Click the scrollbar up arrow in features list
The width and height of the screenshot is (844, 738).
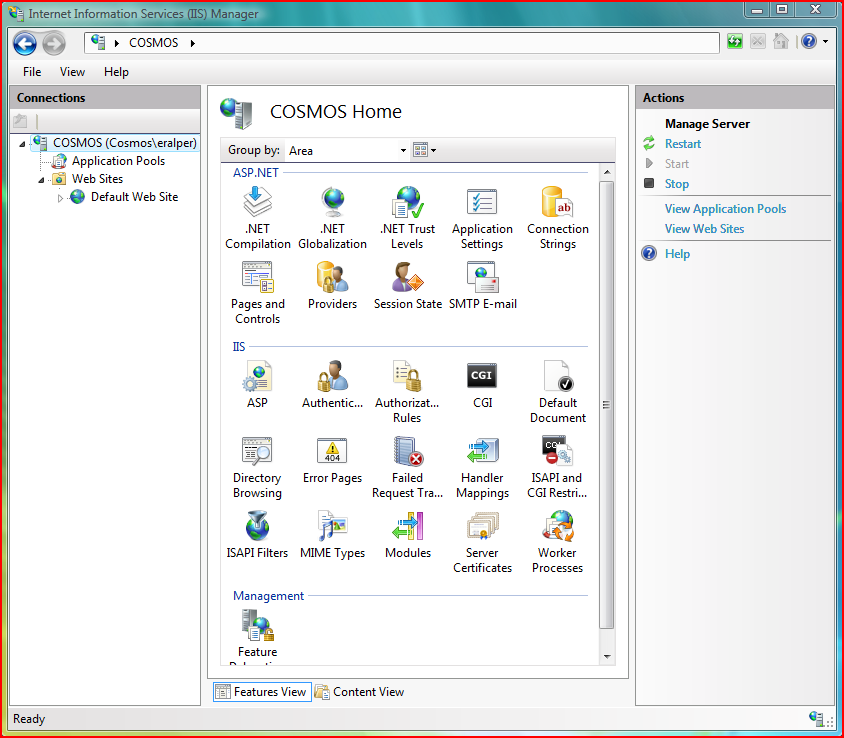[x=607, y=172]
